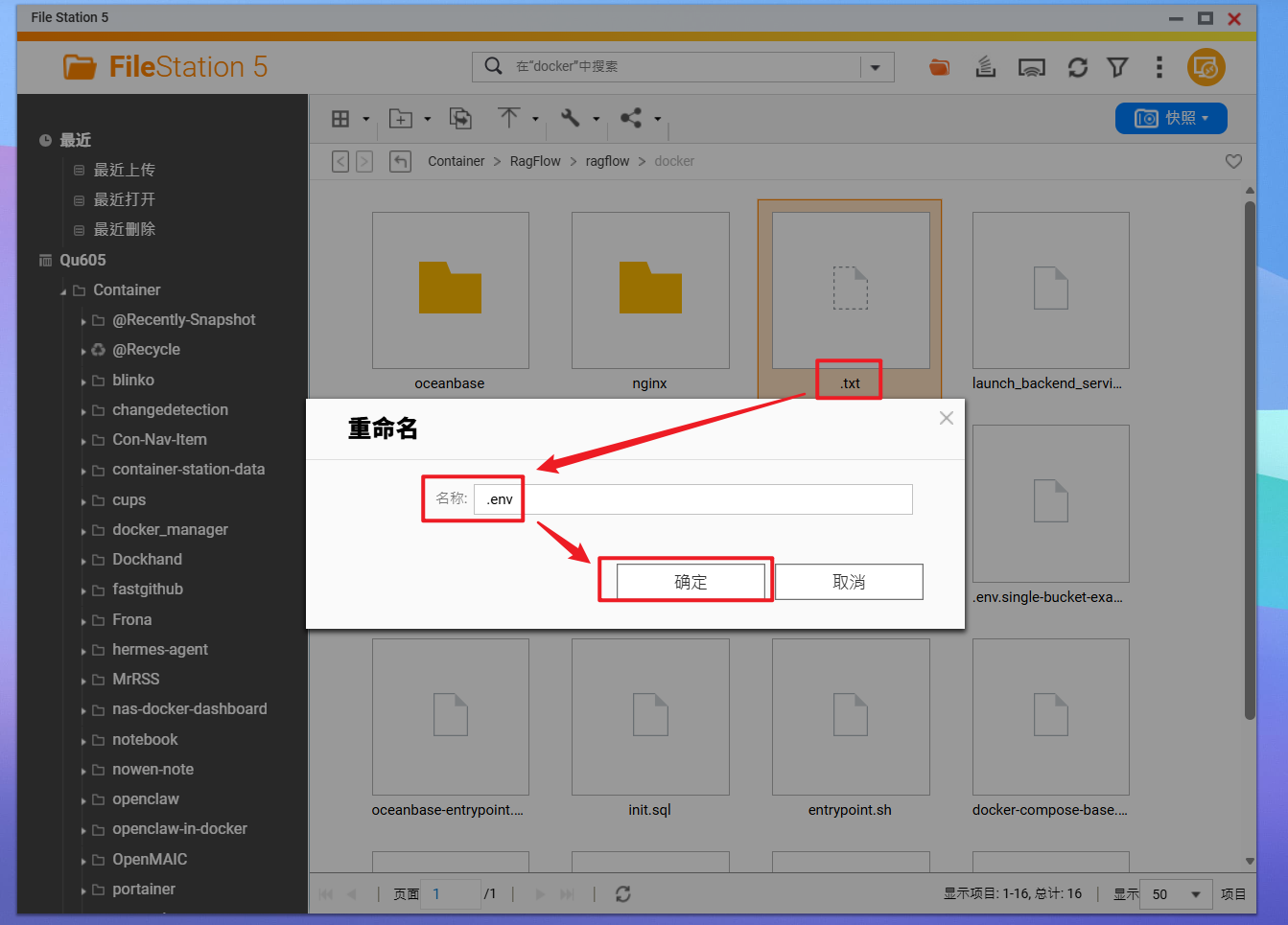The image size is (1288, 925).
Task: Select the docker_manager folder in the tree
Action: point(170,529)
